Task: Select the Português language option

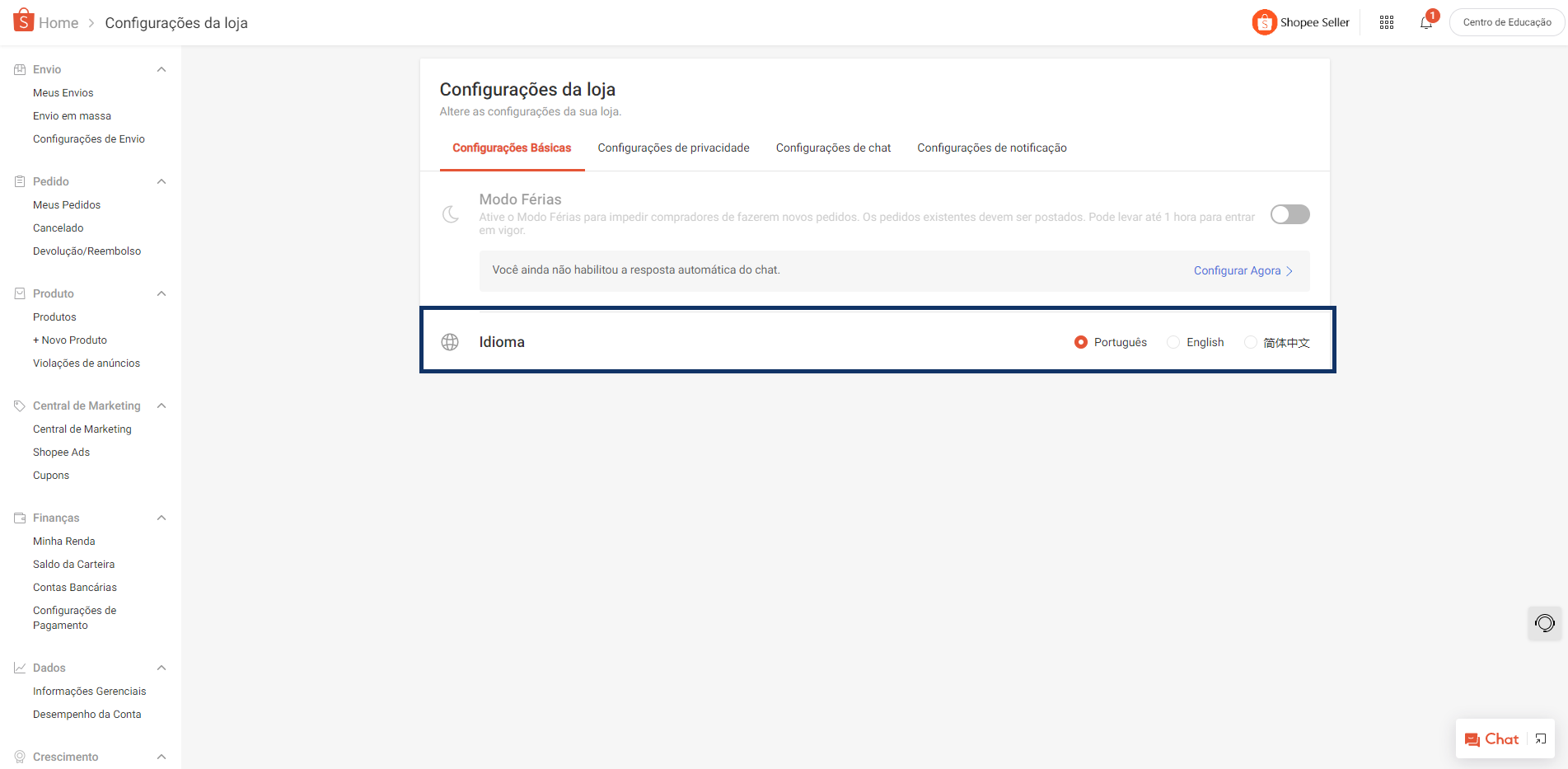Action: click(1111, 342)
